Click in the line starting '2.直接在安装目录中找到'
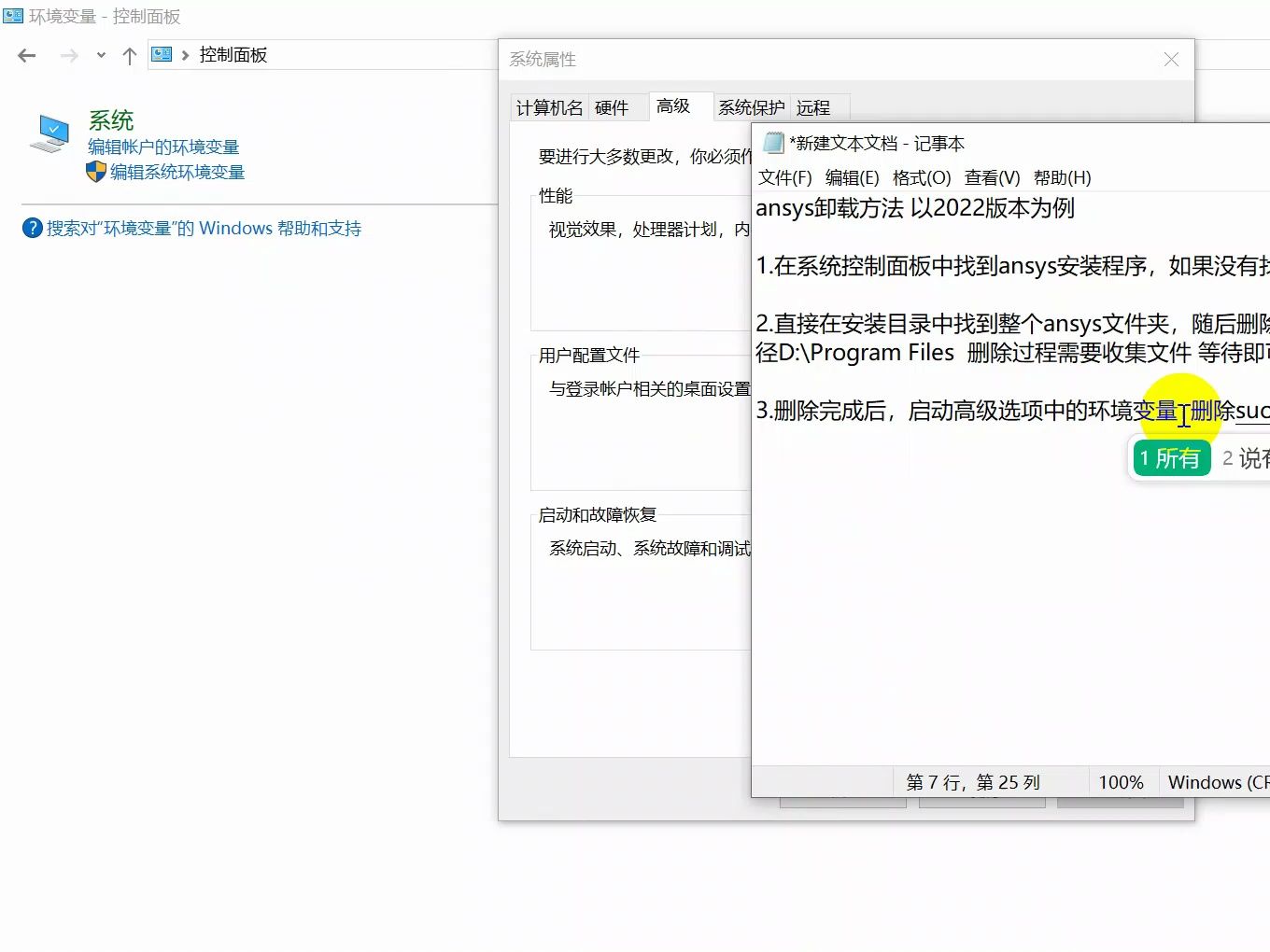 point(1012,324)
